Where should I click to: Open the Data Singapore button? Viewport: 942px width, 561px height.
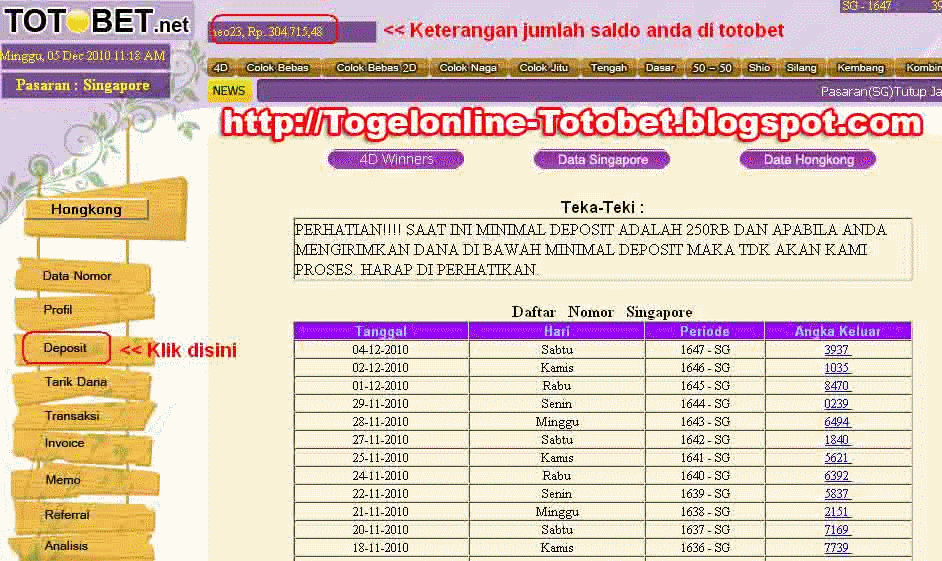[x=602, y=159]
